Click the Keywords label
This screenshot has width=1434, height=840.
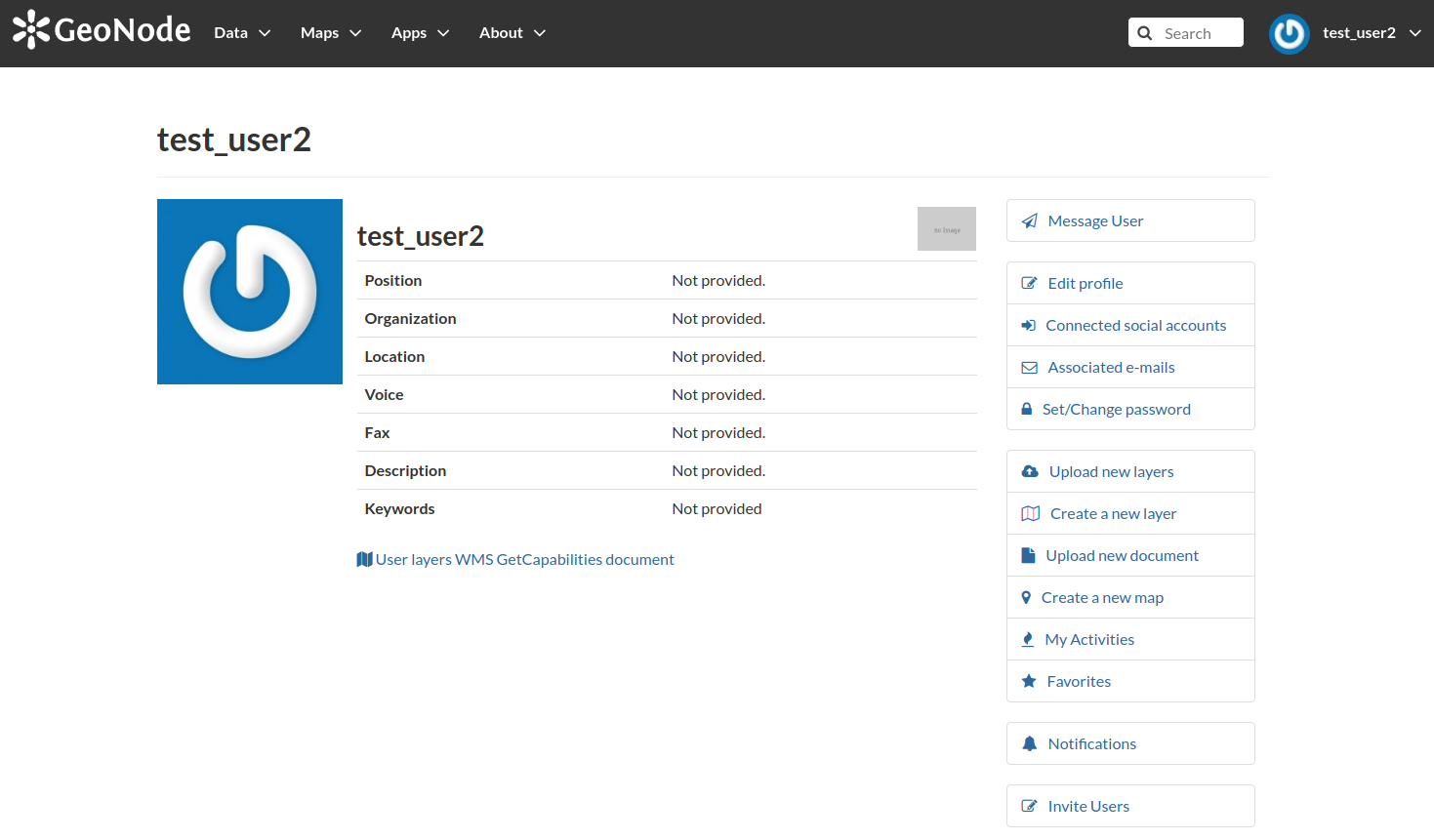[x=399, y=509]
